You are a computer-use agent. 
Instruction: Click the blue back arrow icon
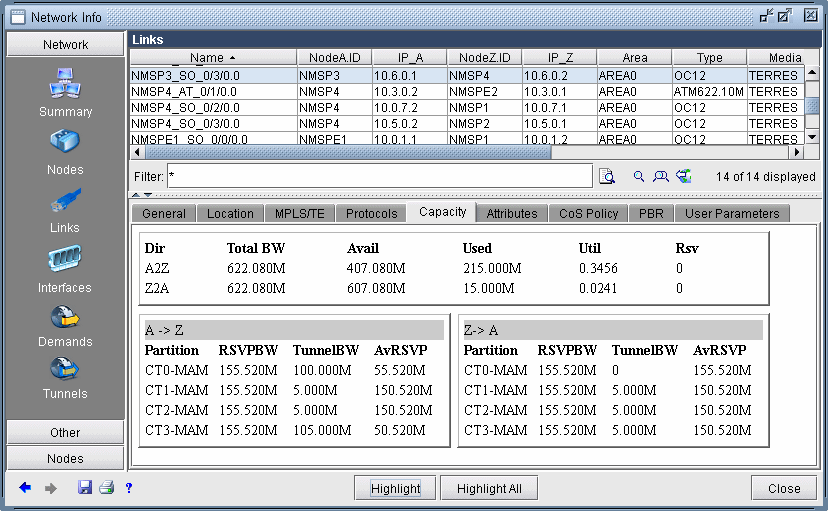25,488
